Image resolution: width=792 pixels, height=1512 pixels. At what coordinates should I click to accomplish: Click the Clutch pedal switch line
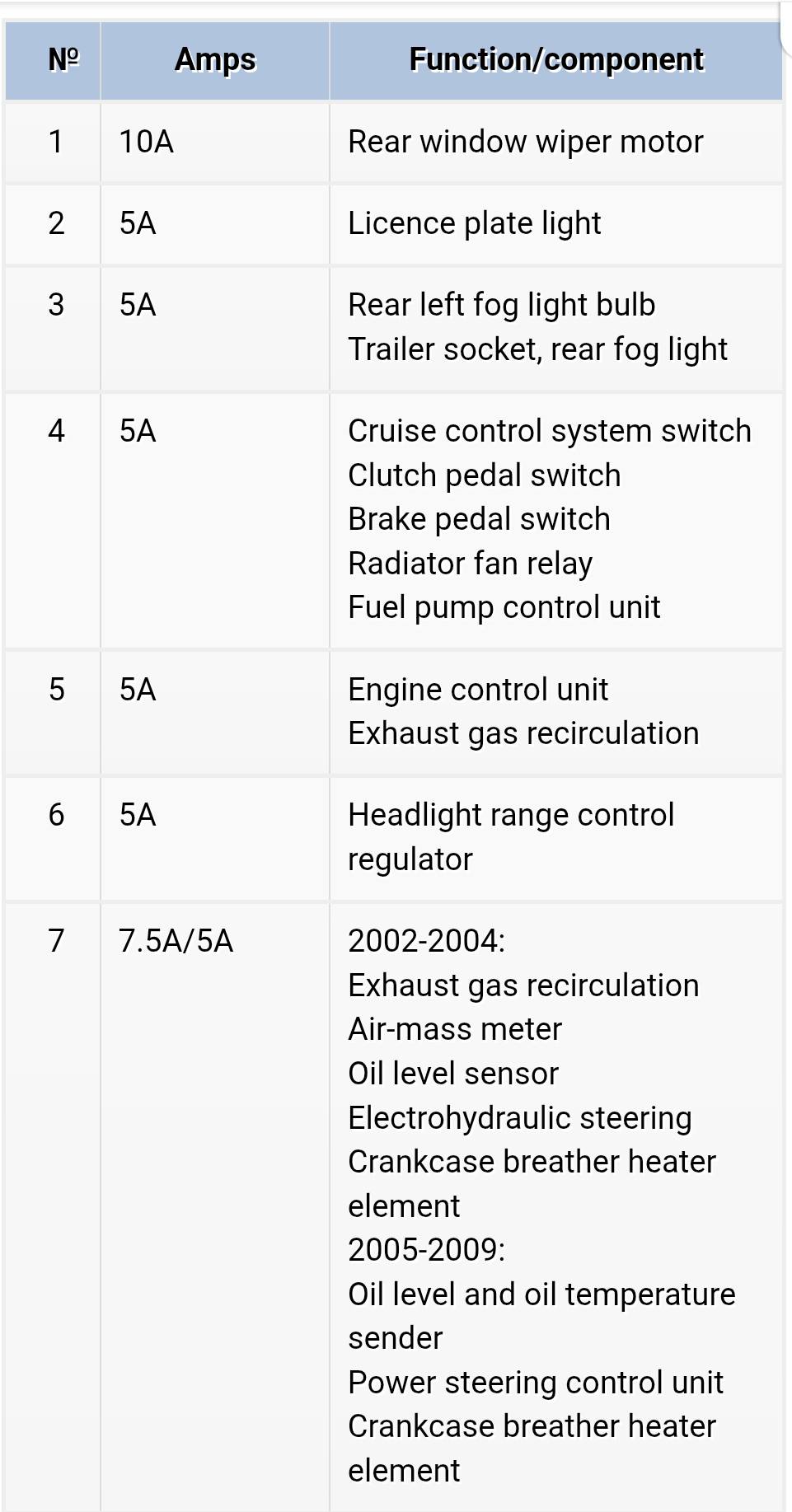484,475
